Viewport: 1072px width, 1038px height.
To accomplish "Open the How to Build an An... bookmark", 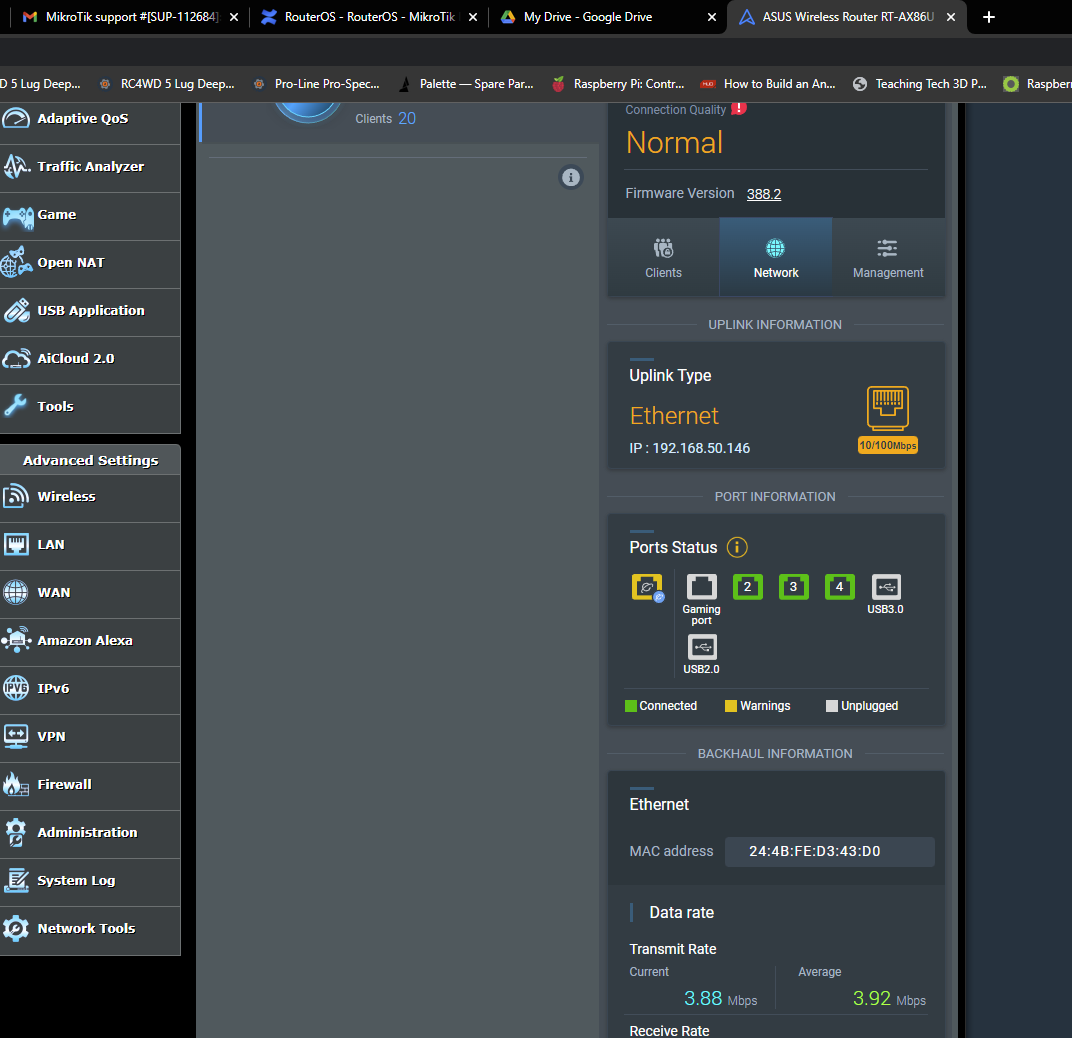I will pos(768,84).
